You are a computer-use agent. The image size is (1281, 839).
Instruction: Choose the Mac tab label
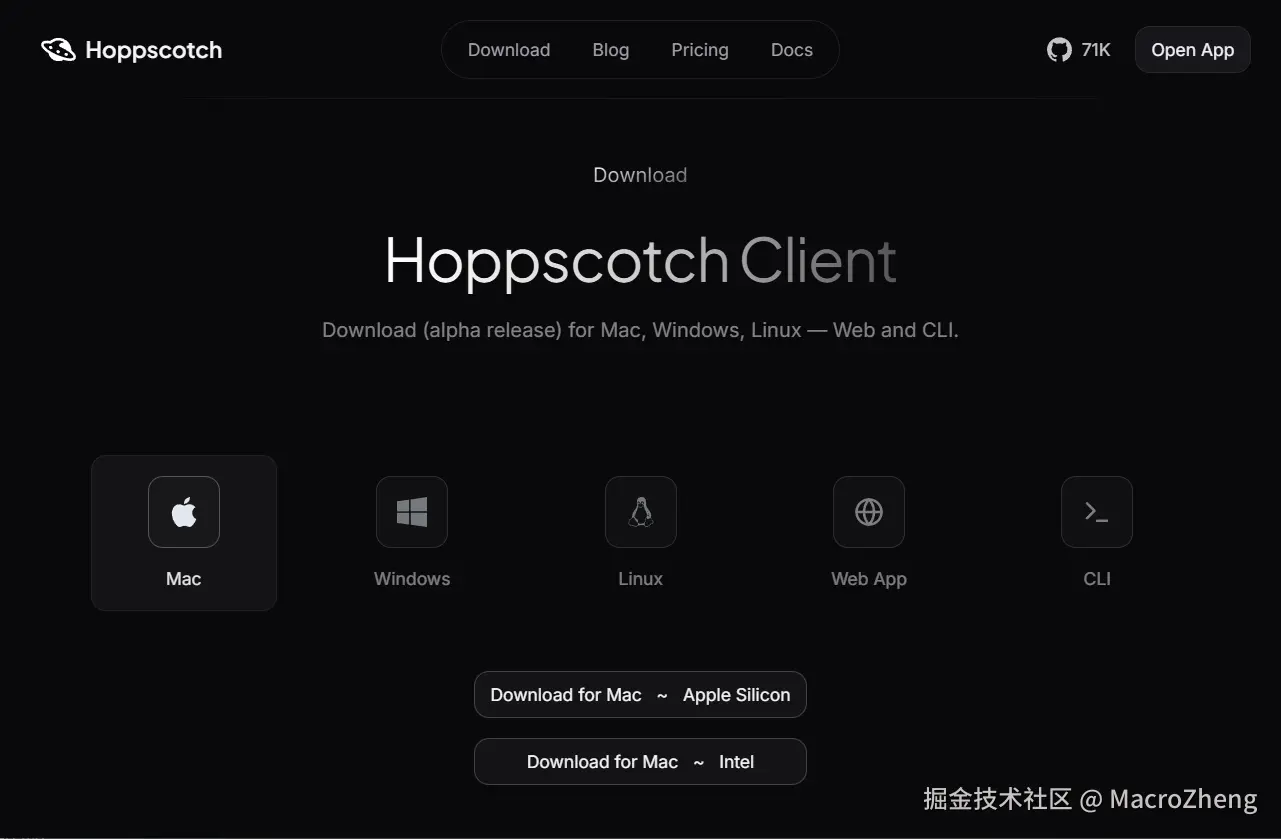(184, 579)
